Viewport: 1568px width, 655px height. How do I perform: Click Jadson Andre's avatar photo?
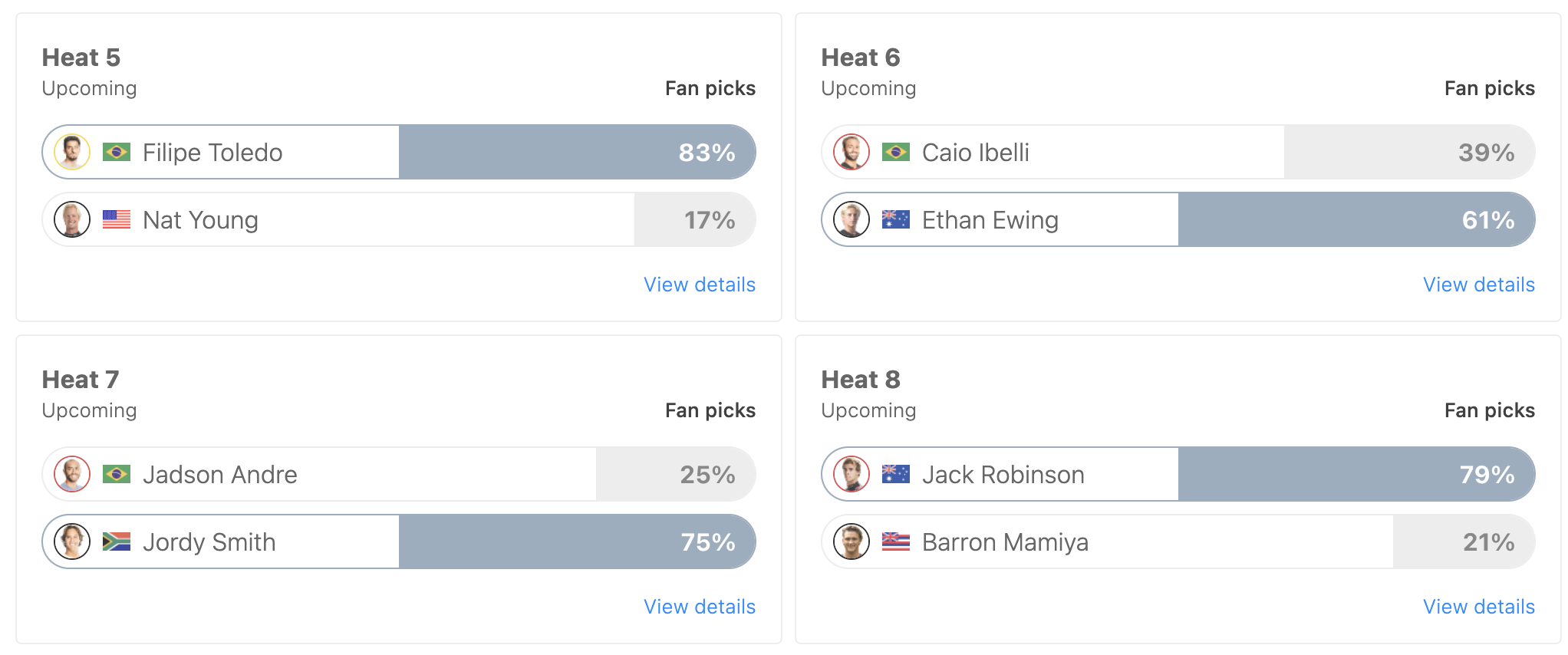coord(72,474)
